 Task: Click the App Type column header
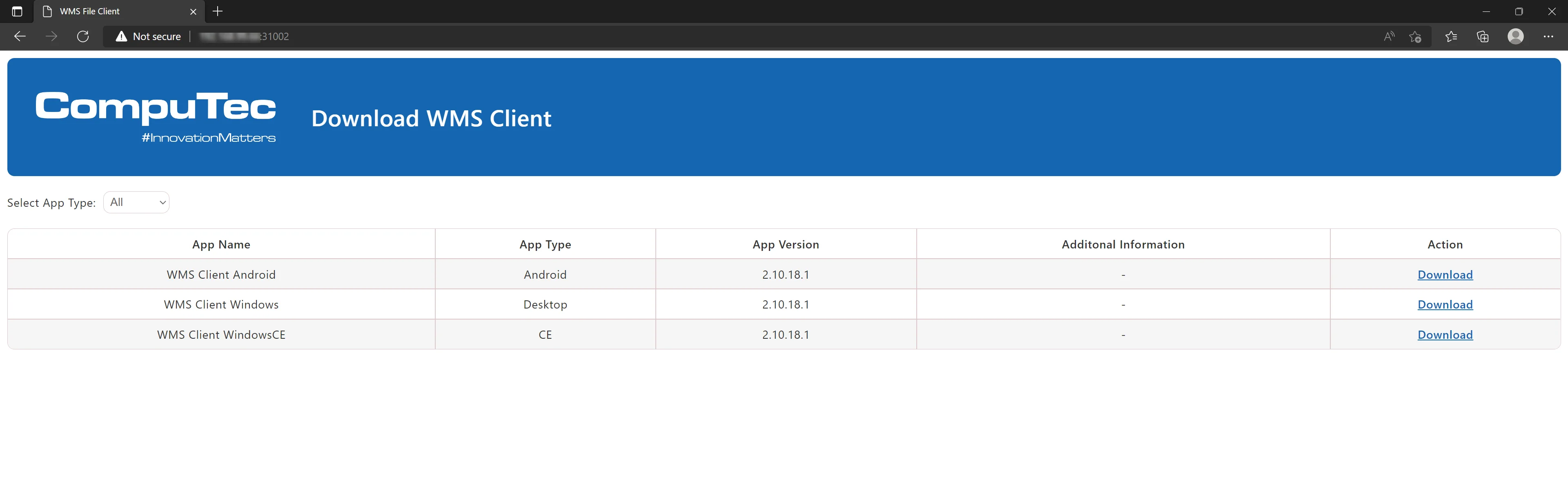pyautogui.click(x=546, y=244)
